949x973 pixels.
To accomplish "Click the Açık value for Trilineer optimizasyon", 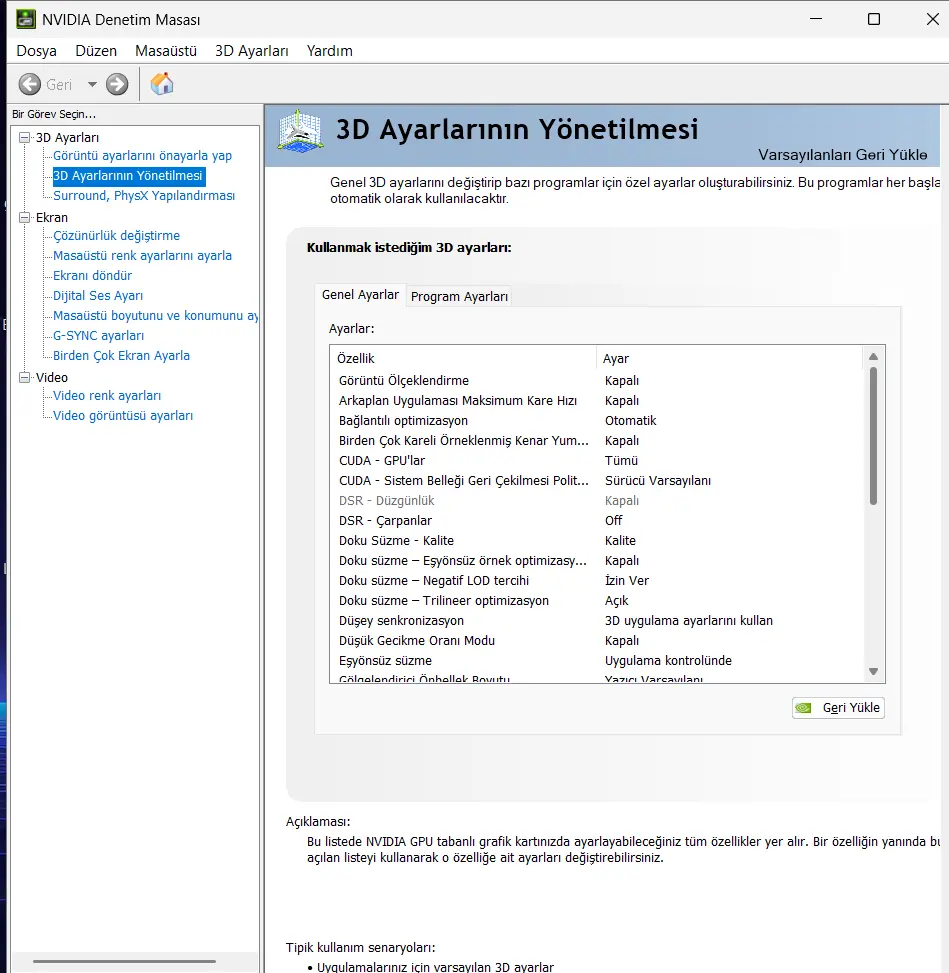I will point(616,601).
